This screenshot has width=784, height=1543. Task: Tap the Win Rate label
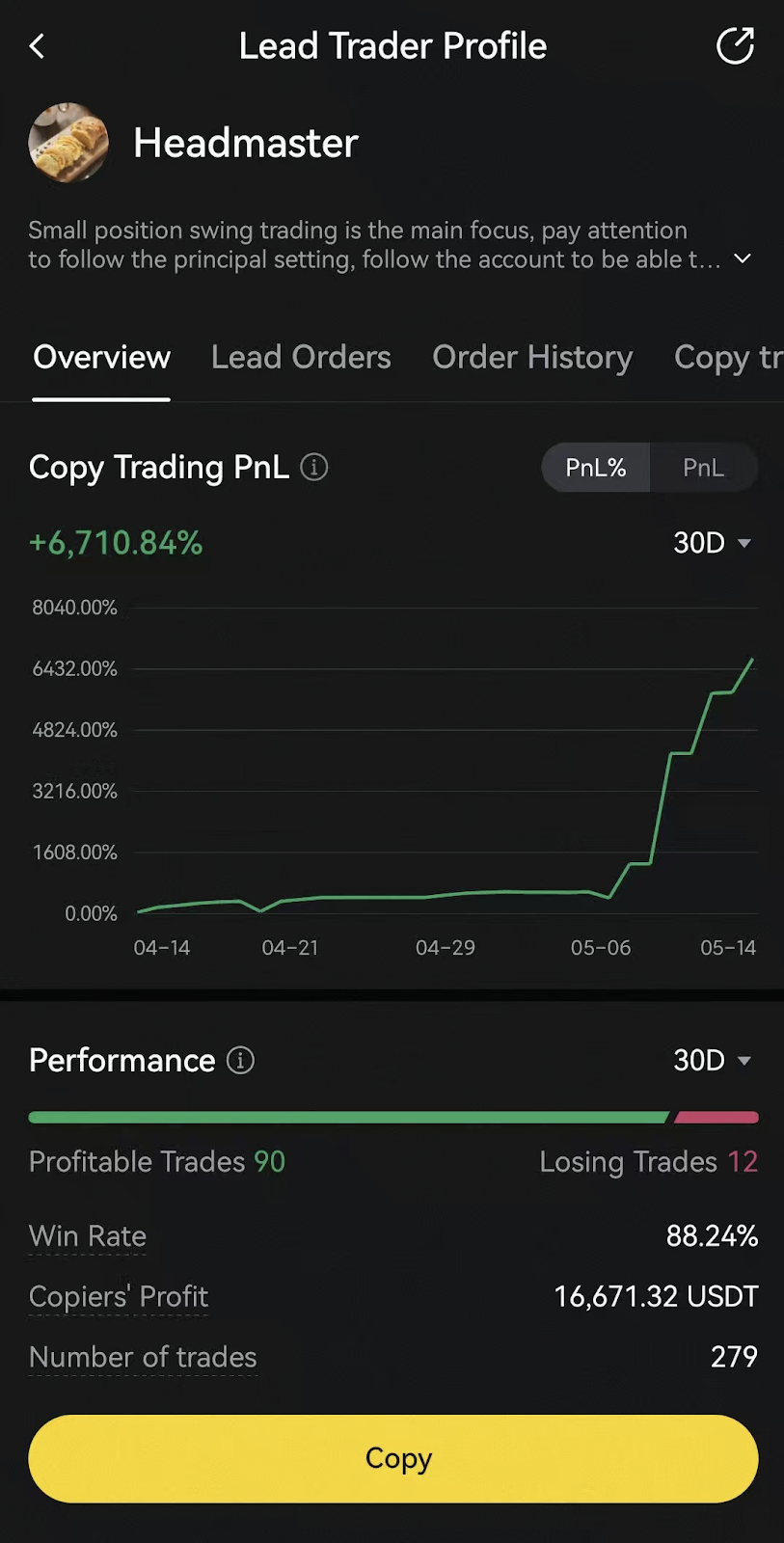(88, 1236)
